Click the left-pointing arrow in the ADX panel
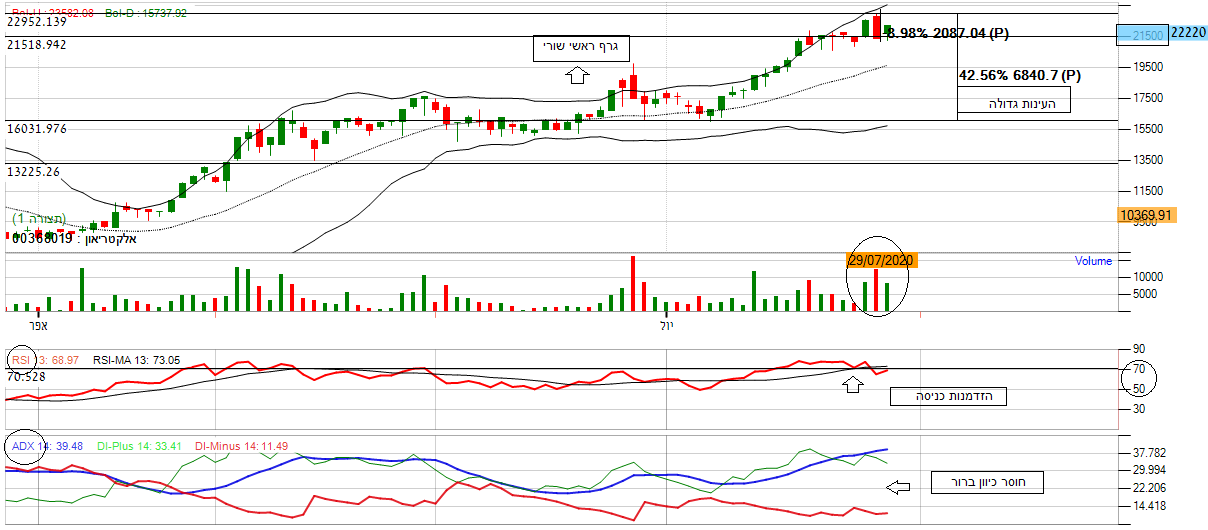The image size is (1208, 530). 899,487
